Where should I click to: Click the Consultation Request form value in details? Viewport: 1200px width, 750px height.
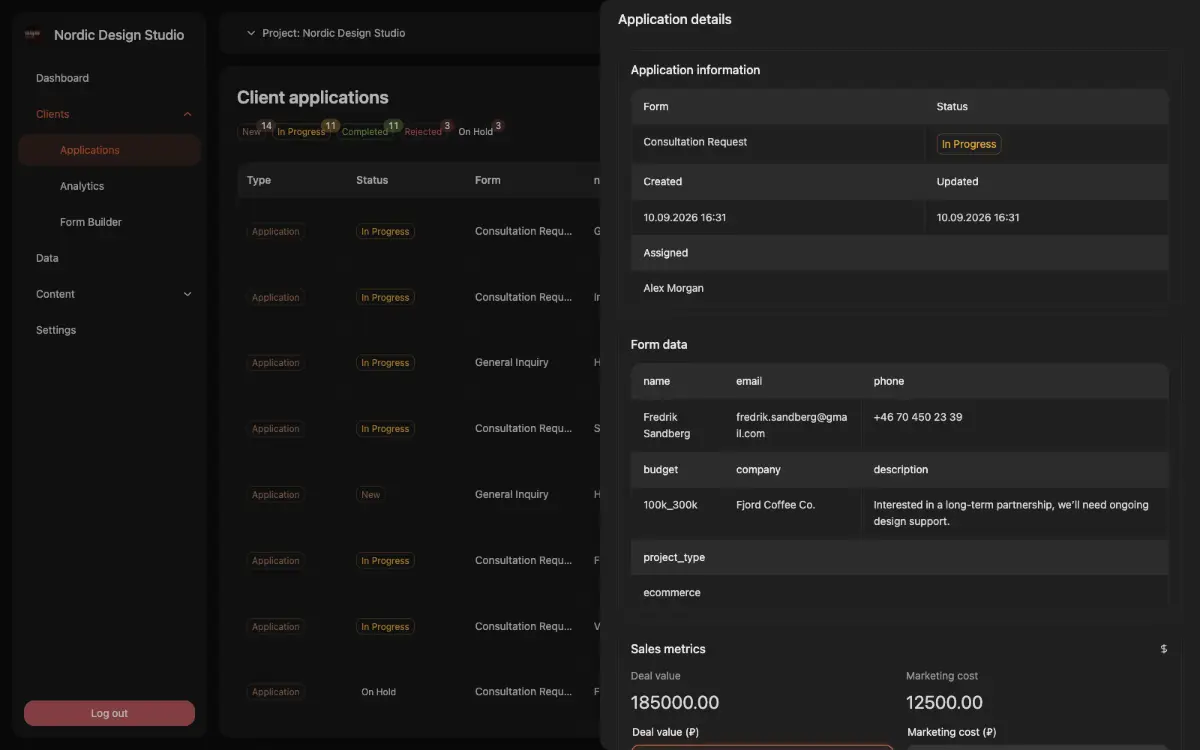[x=695, y=142]
